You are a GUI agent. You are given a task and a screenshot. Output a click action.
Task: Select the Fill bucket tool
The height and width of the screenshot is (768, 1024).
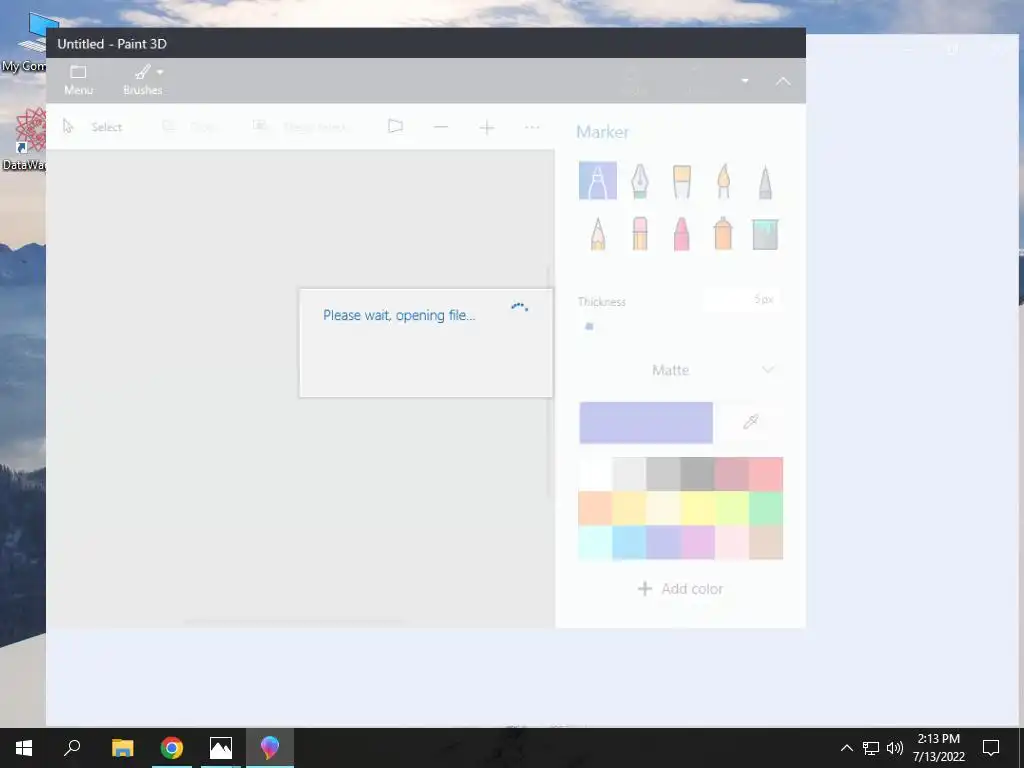[765, 234]
